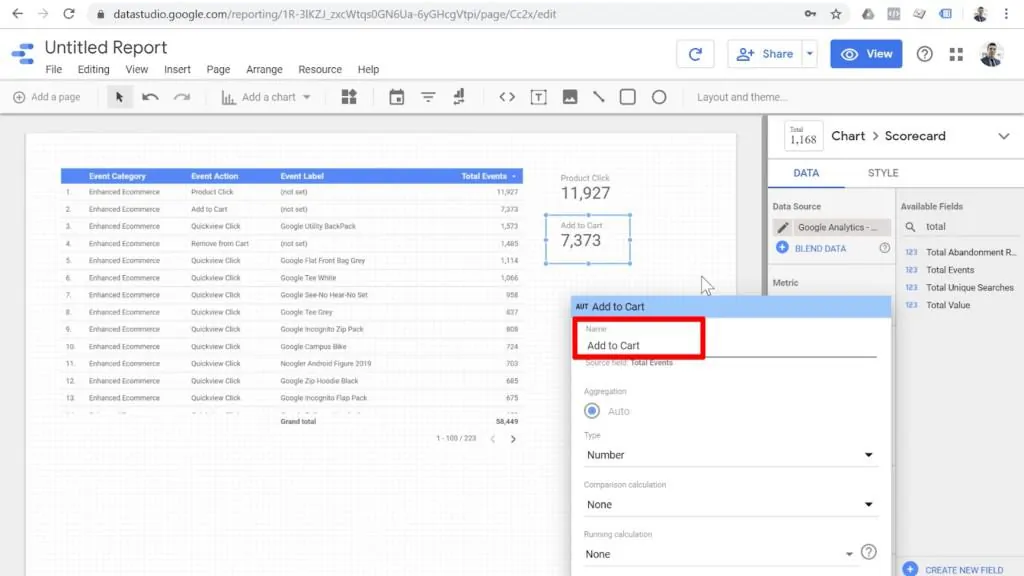Screen dimensions: 1024x576
Task: Click the URL embed icon
Action: pos(507,97)
